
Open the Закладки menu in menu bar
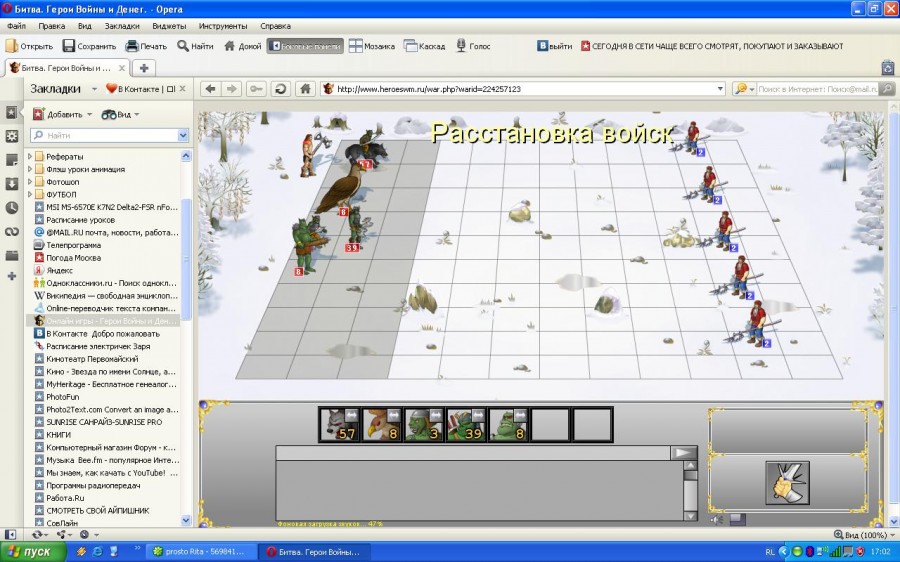coord(122,26)
